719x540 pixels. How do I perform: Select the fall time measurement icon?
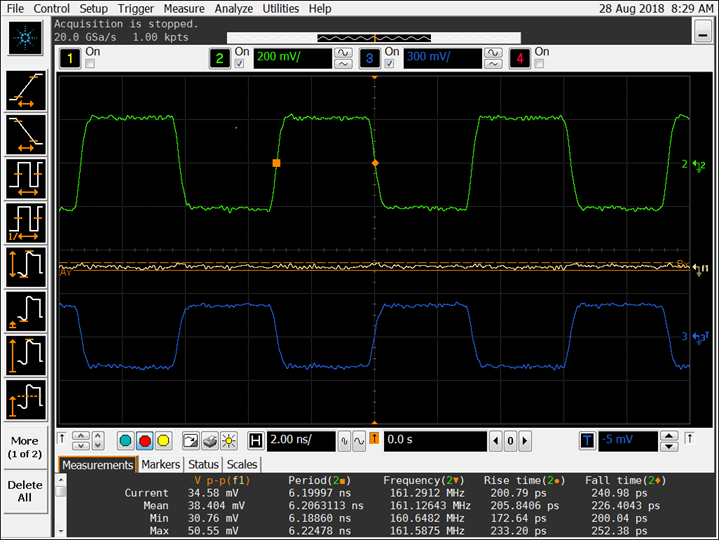26,135
